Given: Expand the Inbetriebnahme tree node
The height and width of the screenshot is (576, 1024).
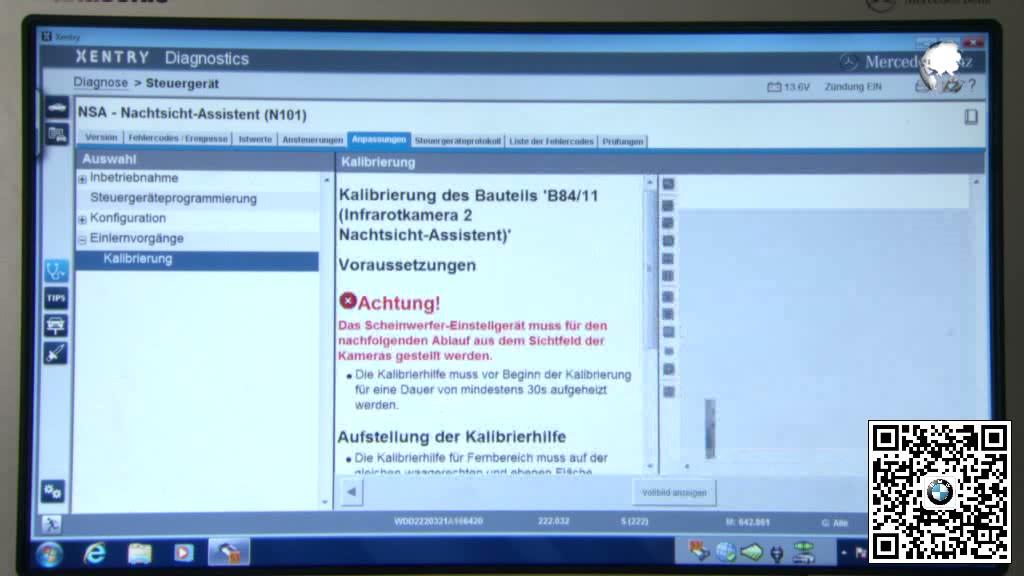Looking at the screenshot, I should pos(82,179).
